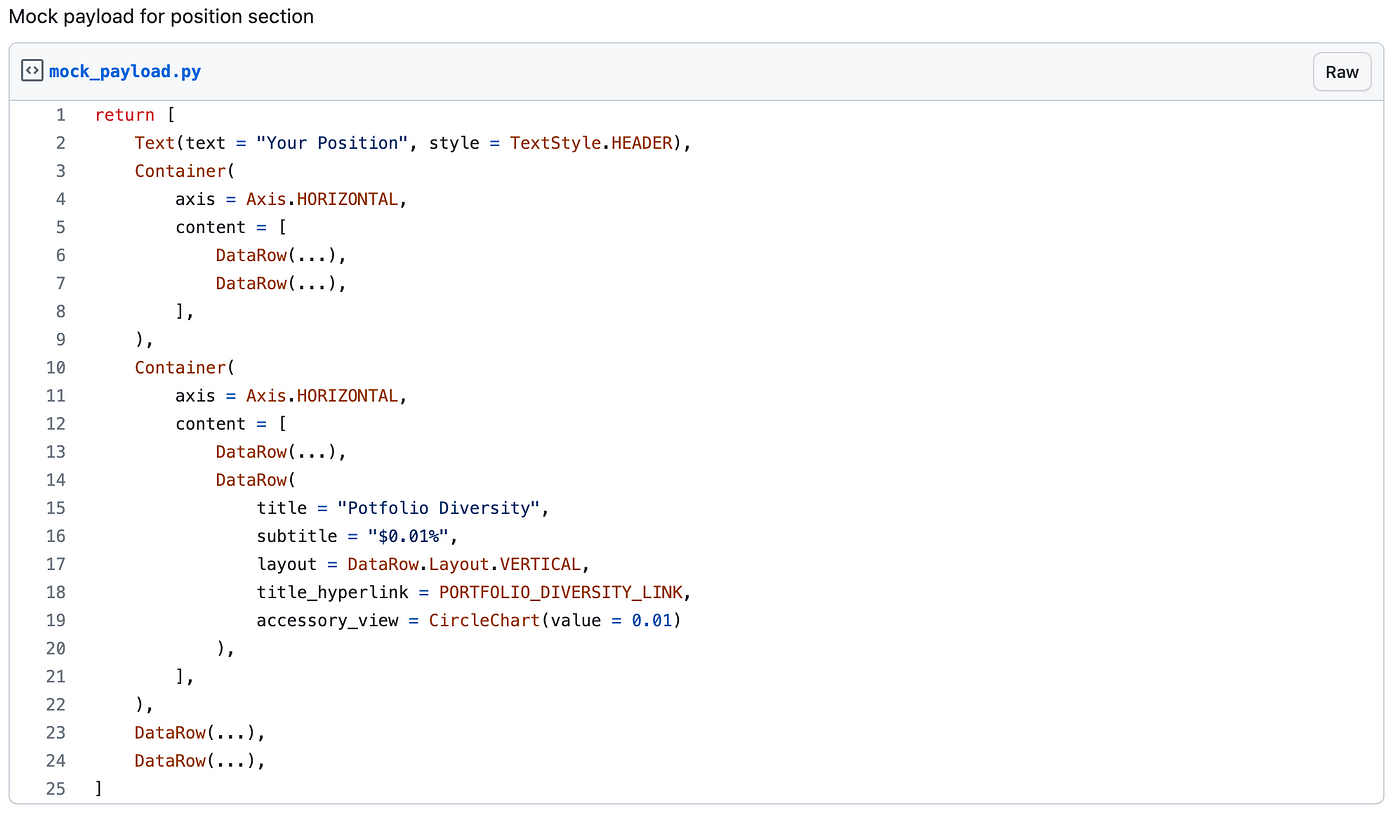The image size is (1400, 813).
Task: Click "content = [" on line 12
Action: [x=231, y=424]
